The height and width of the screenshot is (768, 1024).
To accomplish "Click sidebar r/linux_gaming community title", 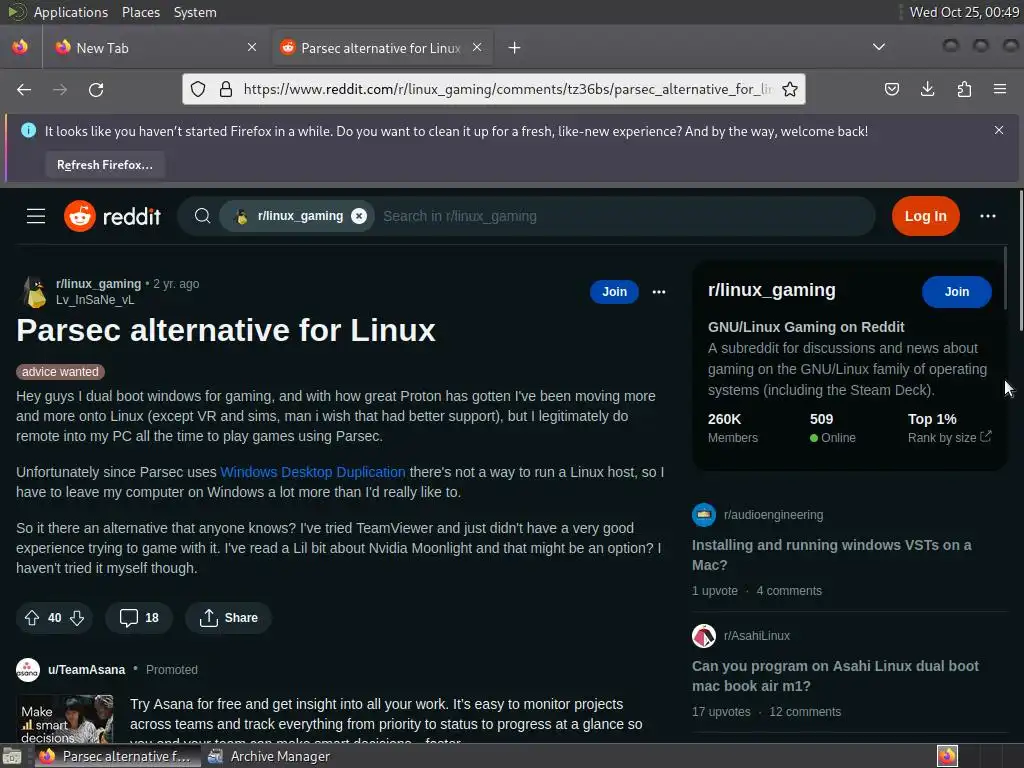I will pos(771,290).
